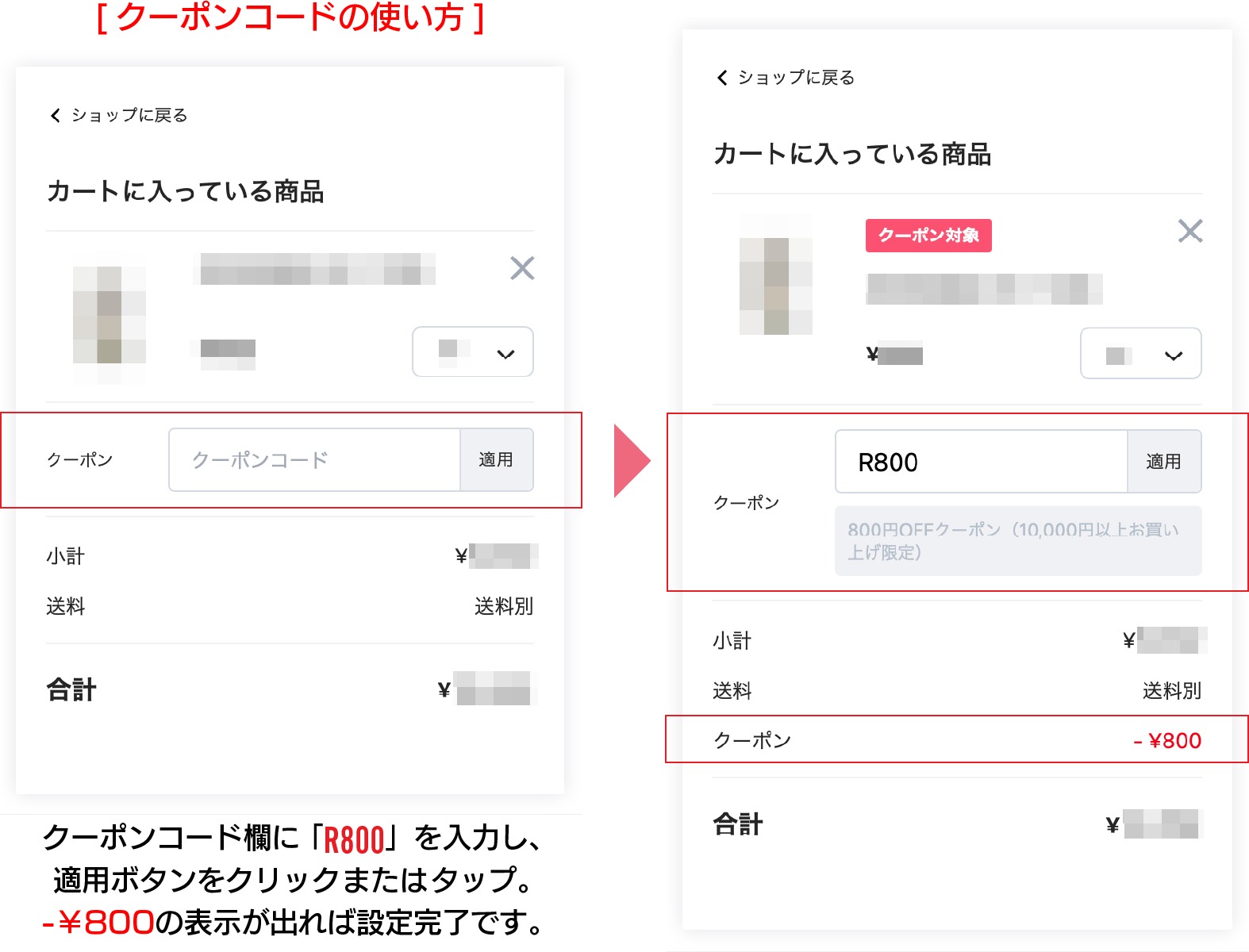
Task: Click the coupon field containing R800
Action: pyautogui.click(x=982, y=462)
